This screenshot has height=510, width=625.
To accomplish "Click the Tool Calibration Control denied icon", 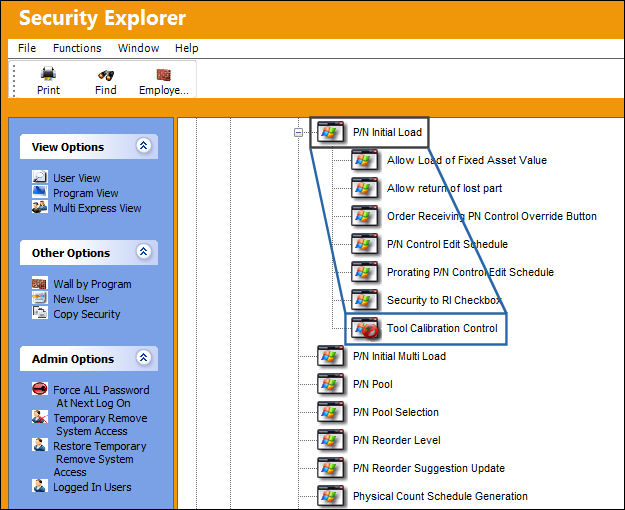I will (x=365, y=329).
